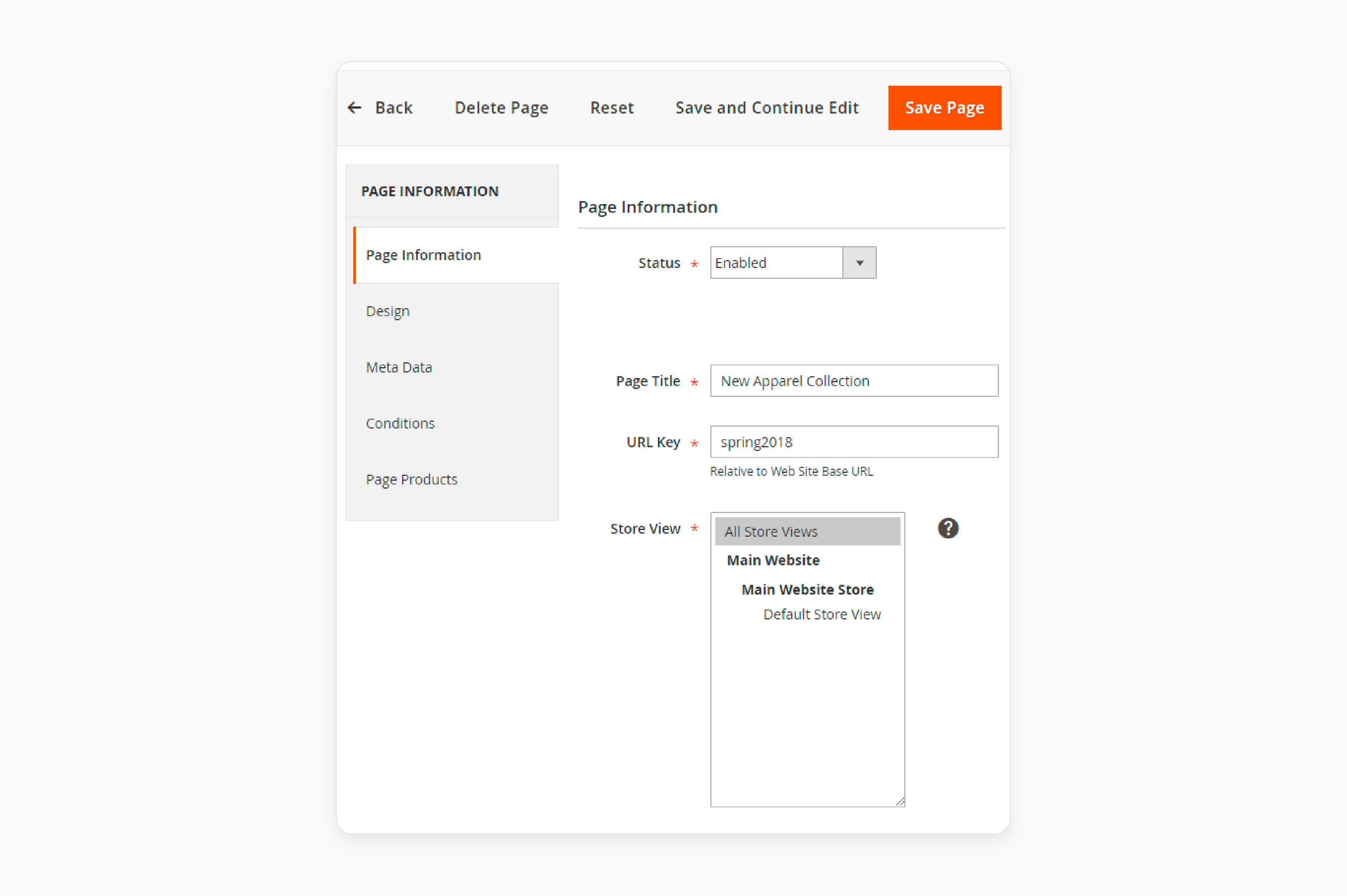Click the Page Title input field
The width and height of the screenshot is (1347, 896).
pyautogui.click(x=854, y=381)
